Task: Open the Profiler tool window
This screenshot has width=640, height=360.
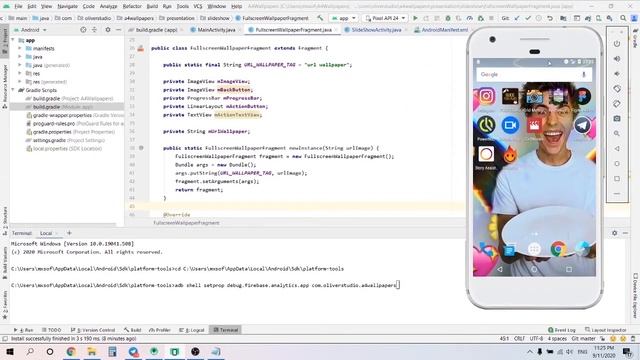Action: coord(160,330)
